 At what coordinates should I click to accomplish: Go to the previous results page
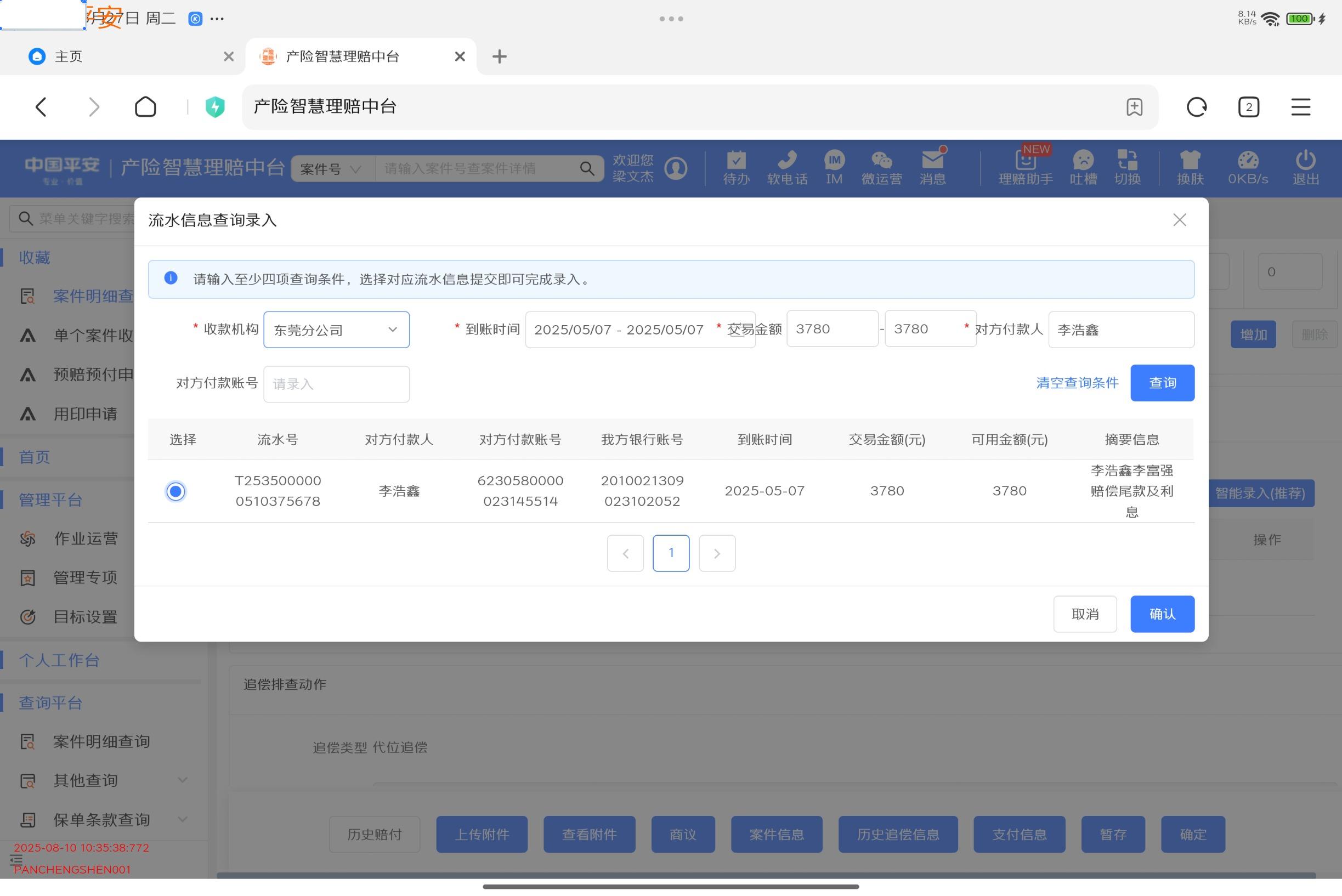[625, 553]
